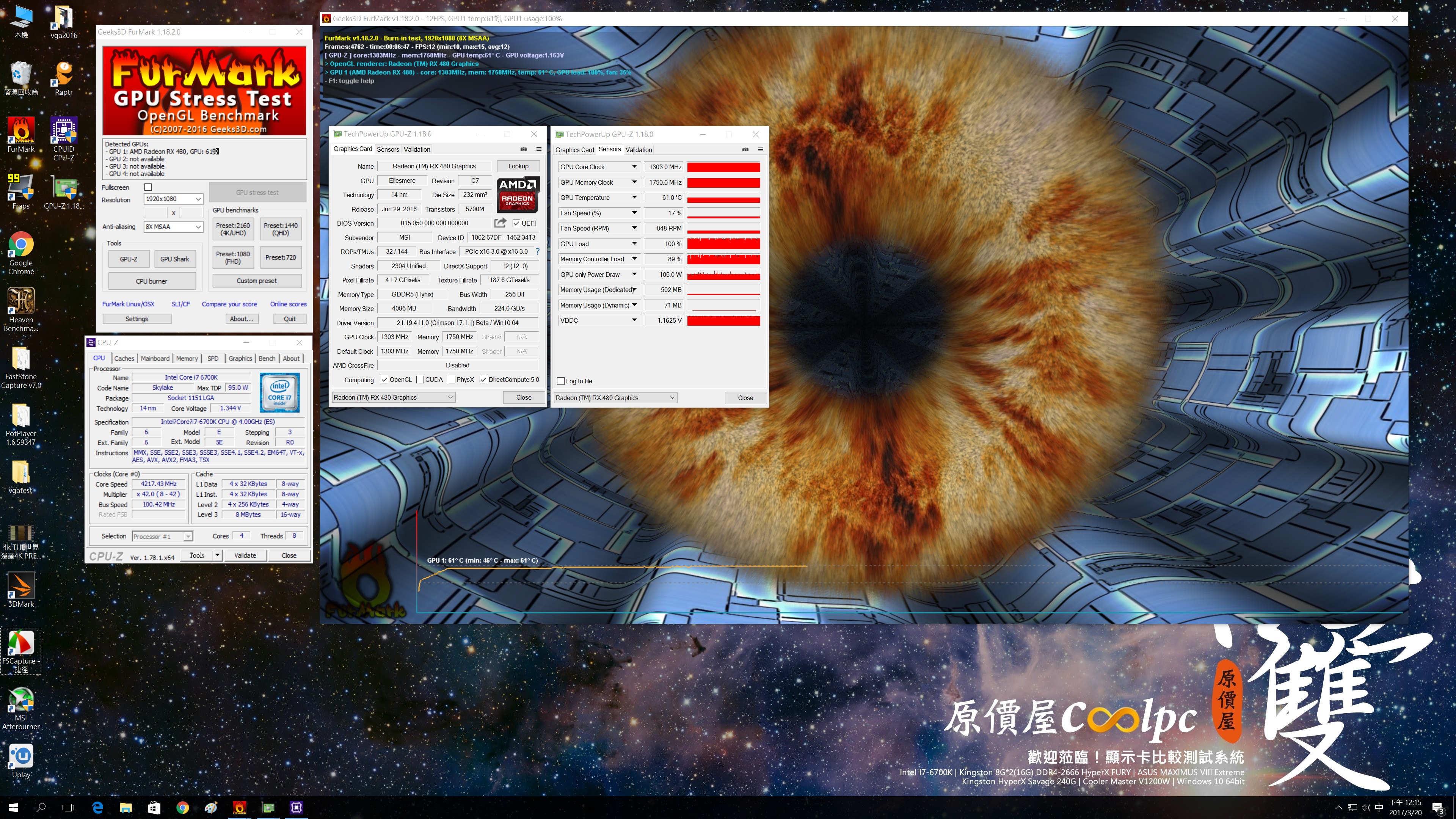Viewport: 1456px width, 819px height.
Task: Toggle the OpenCL checkbox
Action: pyautogui.click(x=384, y=380)
